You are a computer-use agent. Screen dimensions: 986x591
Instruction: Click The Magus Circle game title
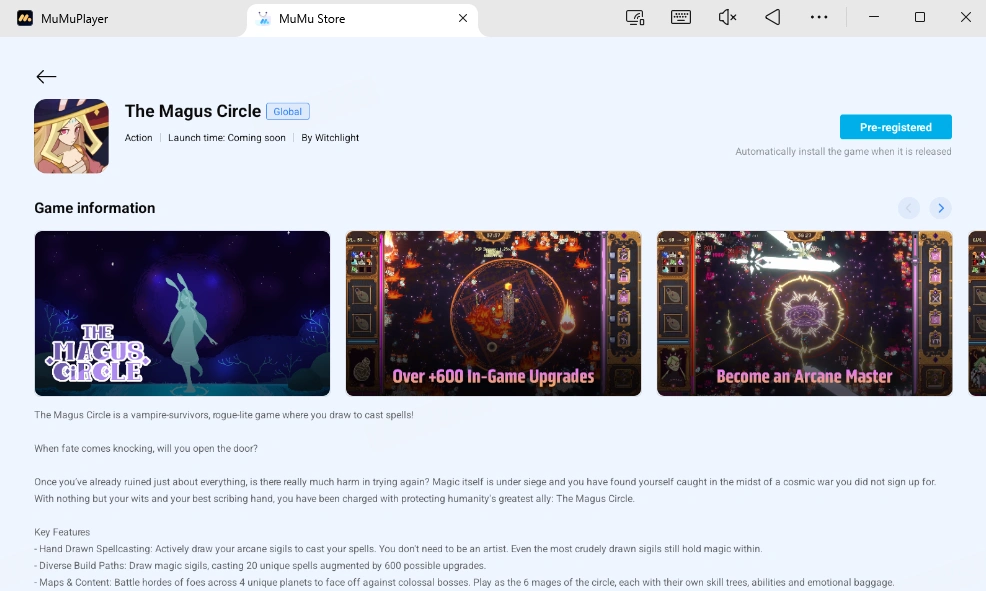tap(192, 111)
